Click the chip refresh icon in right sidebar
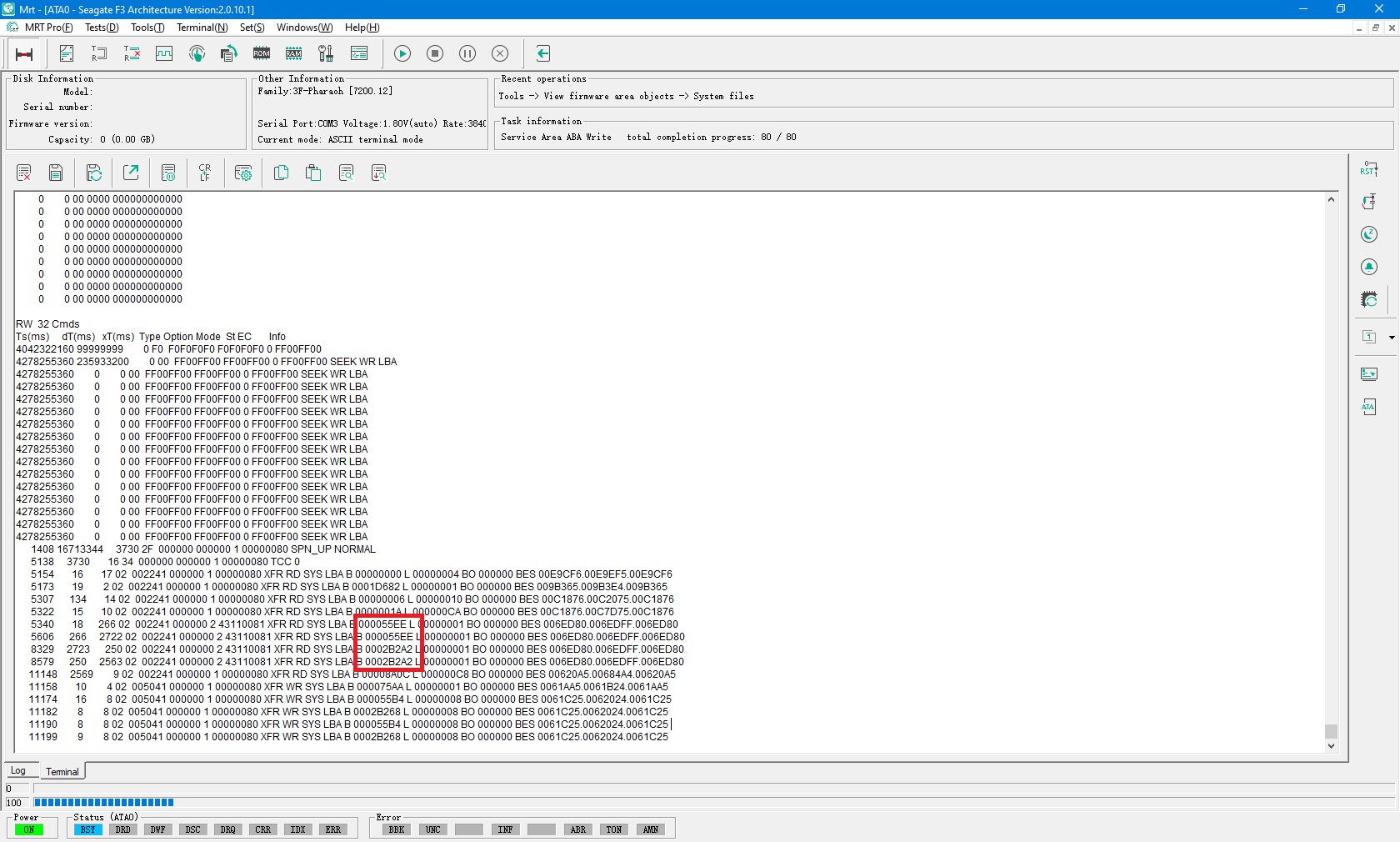This screenshot has width=1400, height=842. click(1369, 299)
